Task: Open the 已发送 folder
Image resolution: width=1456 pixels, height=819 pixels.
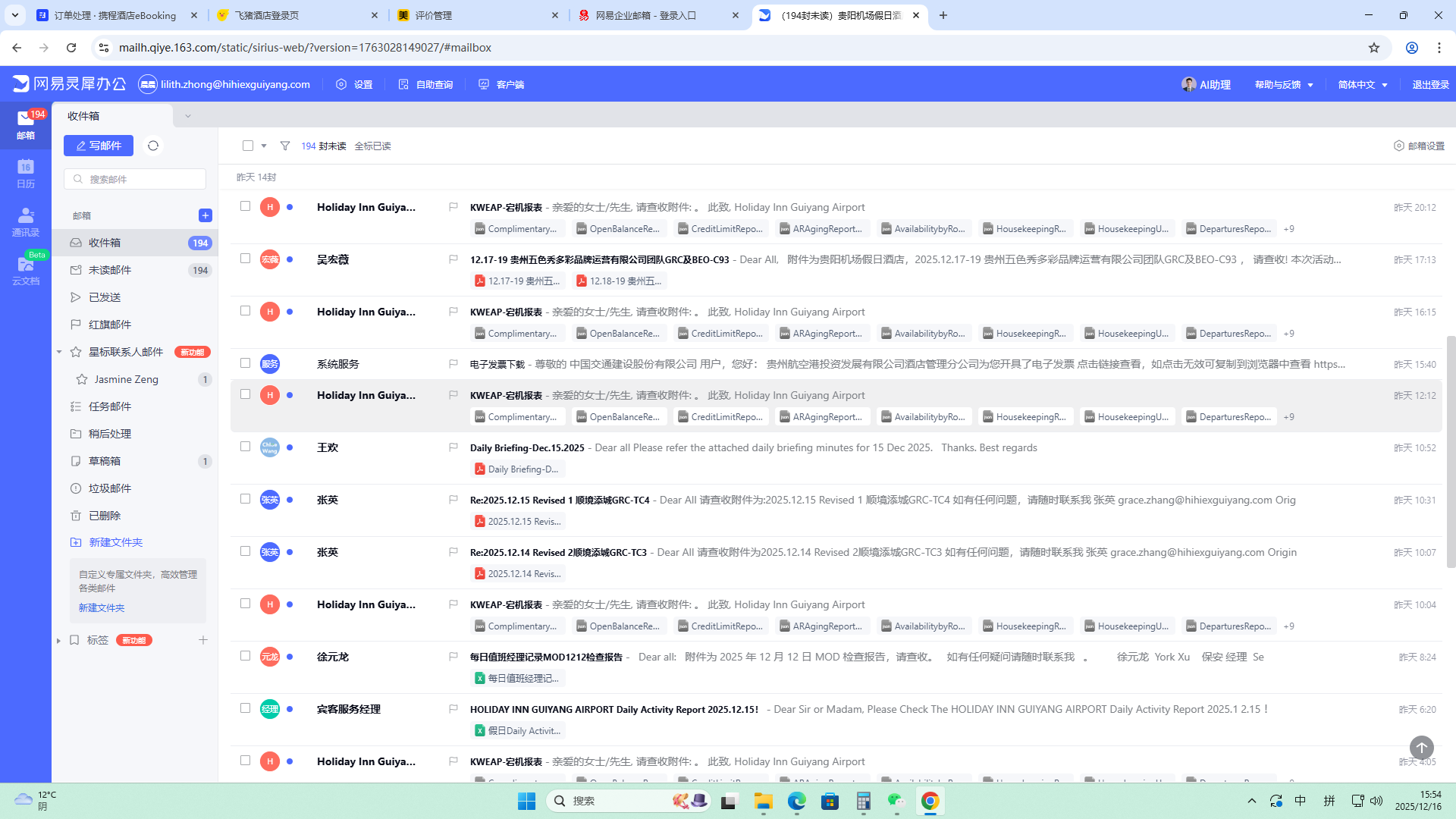Action: [x=105, y=297]
